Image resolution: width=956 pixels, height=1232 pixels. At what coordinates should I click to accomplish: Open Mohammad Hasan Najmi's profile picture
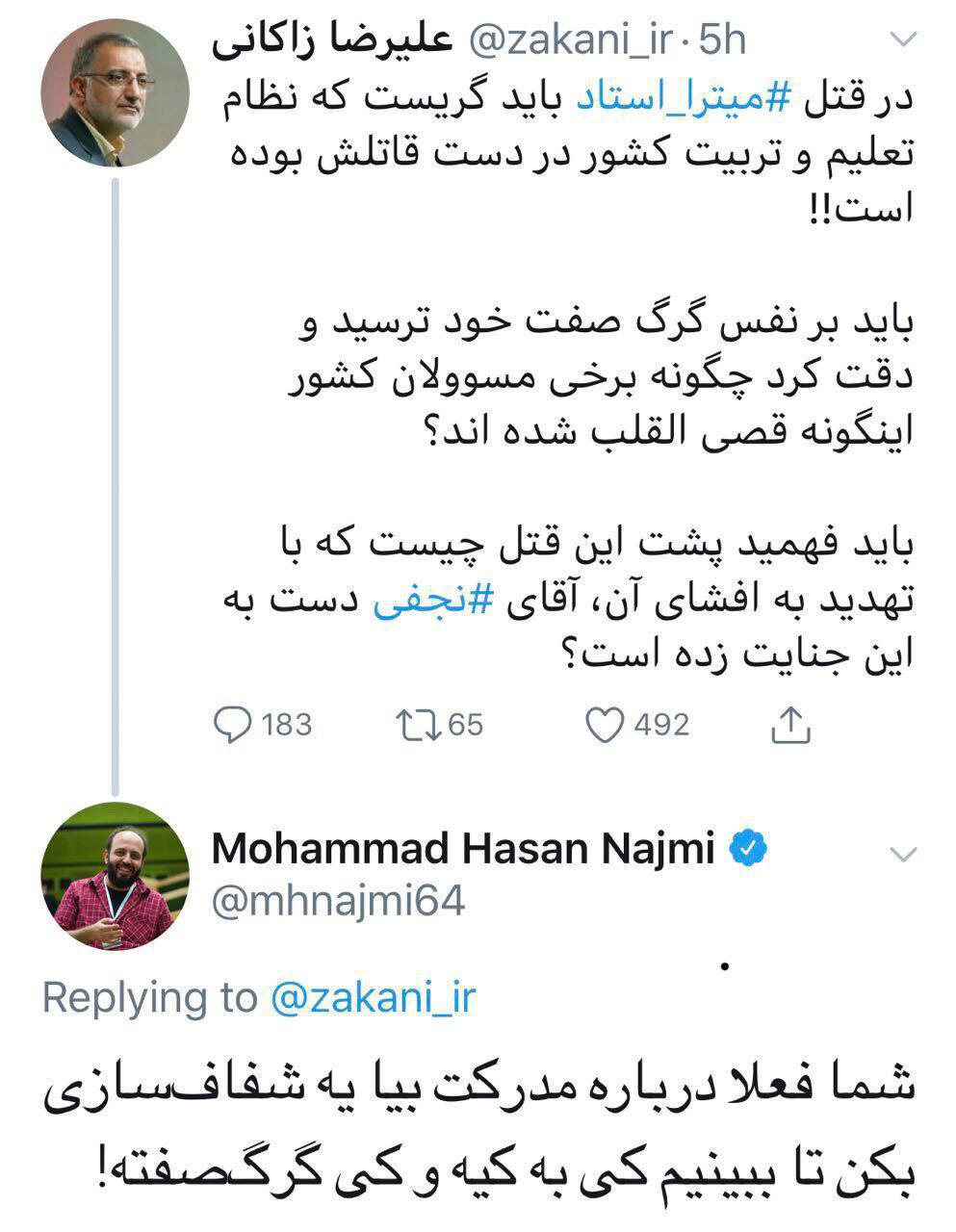click(x=116, y=874)
